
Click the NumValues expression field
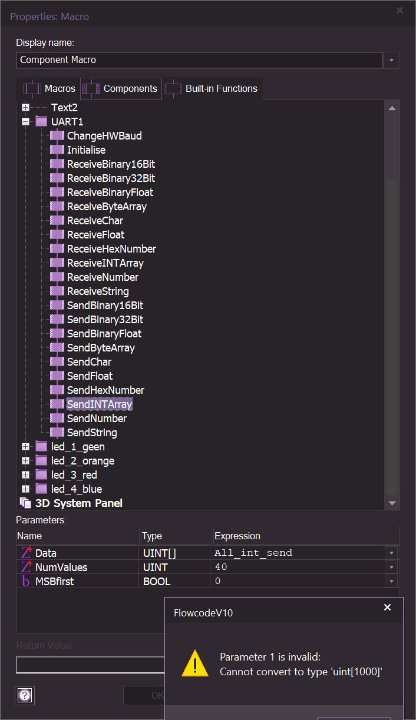(x=298, y=567)
